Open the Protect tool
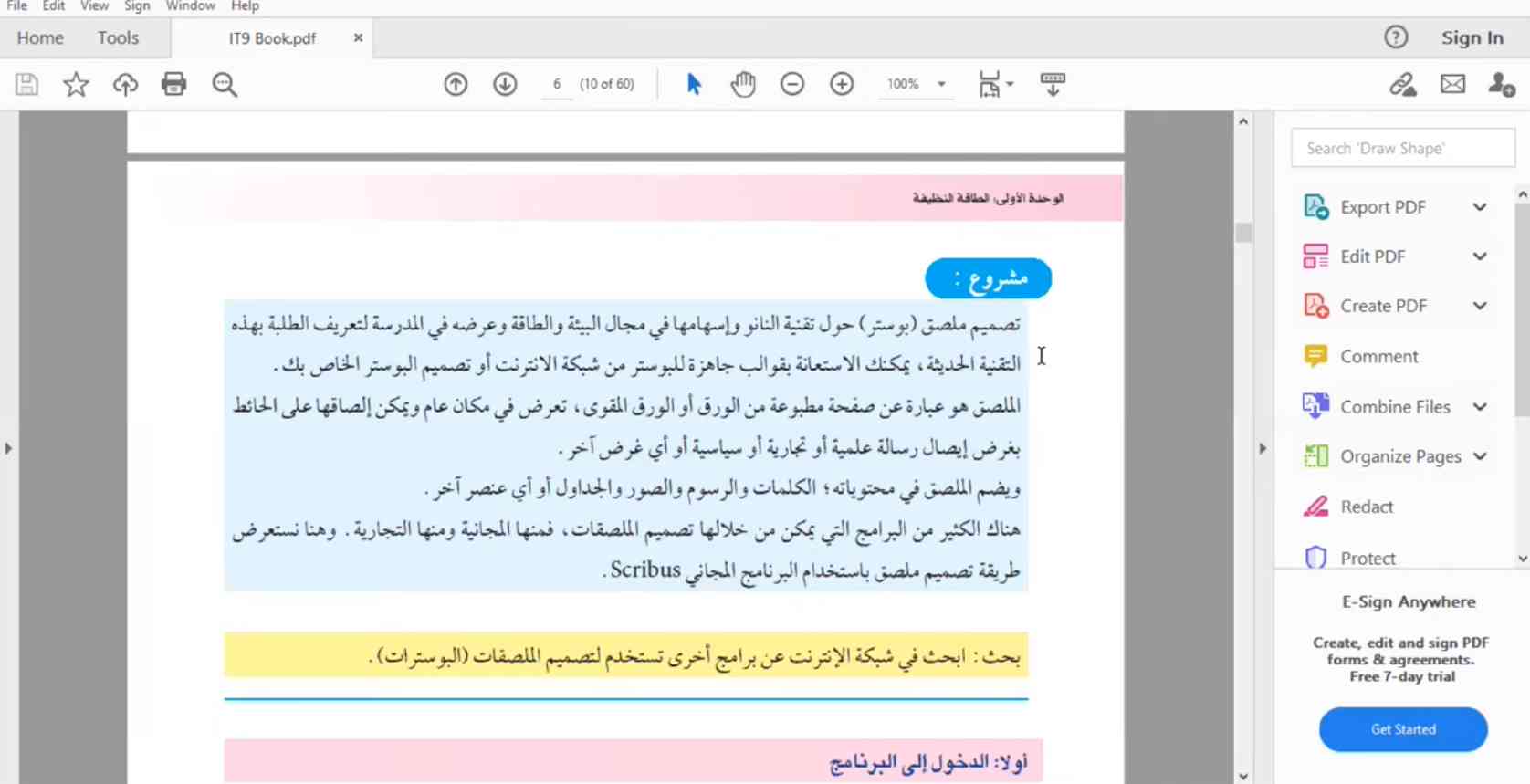Image resolution: width=1530 pixels, height=784 pixels. pos(1368,558)
